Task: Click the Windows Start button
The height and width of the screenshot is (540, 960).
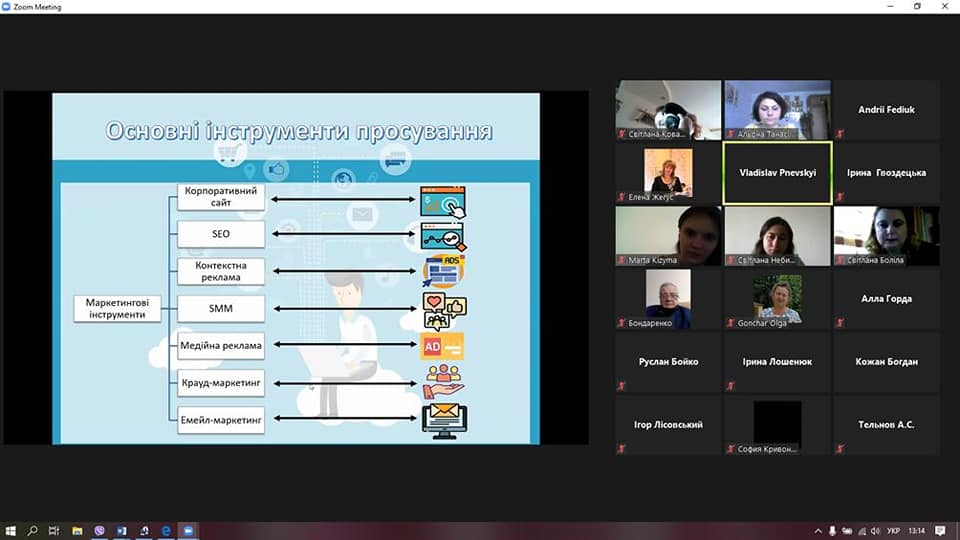Action: click(10, 531)
